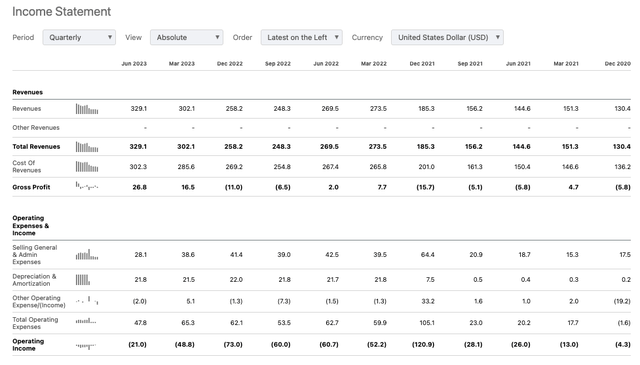Viewport: 640px width, 365px height.
Task: Click the Total Revenues row label
Action: pyautogui.click(x=36, y=147)
